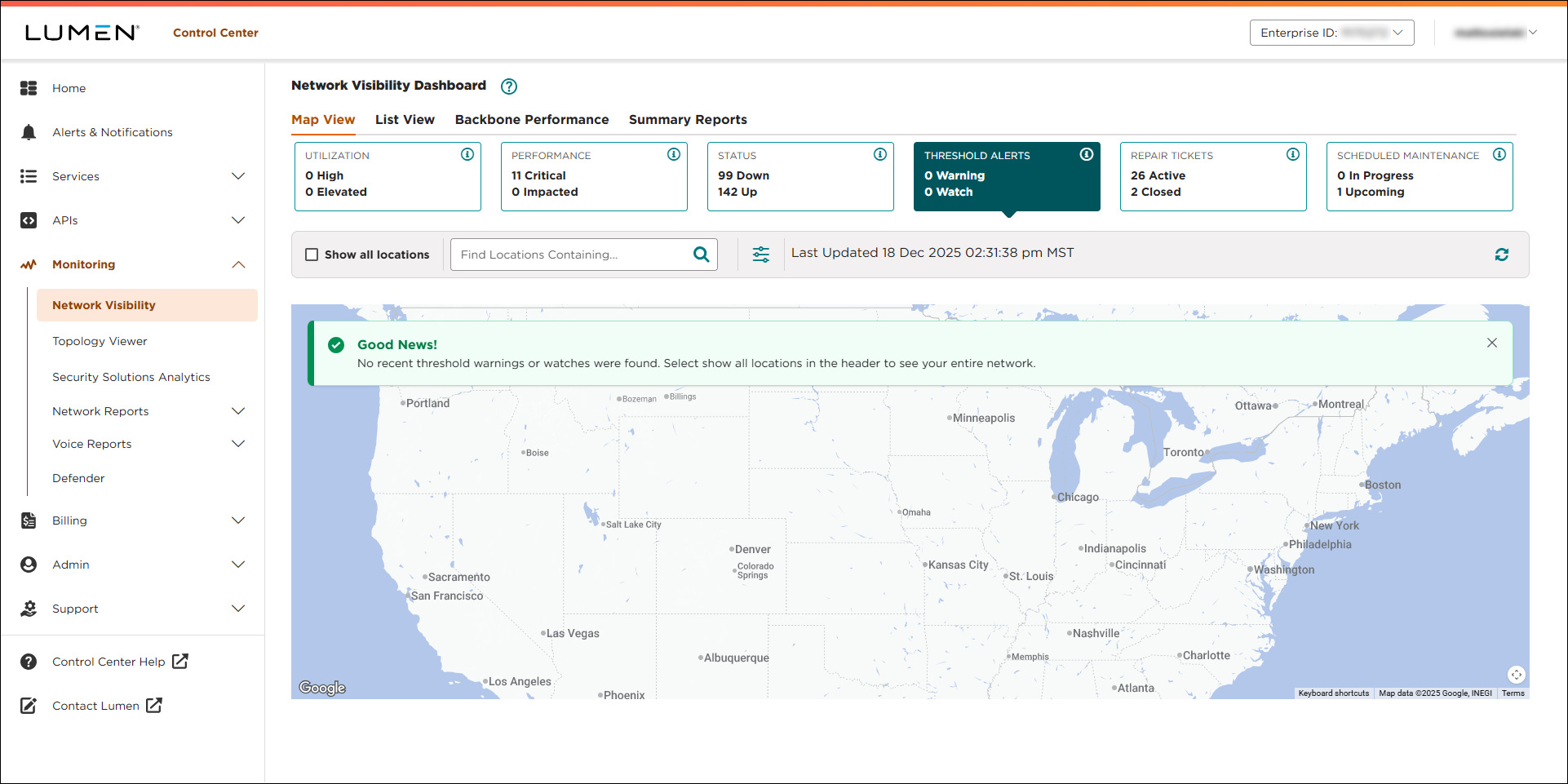Open the Summary Reports tab
The height and width of the screenshot is (784, 1568).
click(688, 119)
